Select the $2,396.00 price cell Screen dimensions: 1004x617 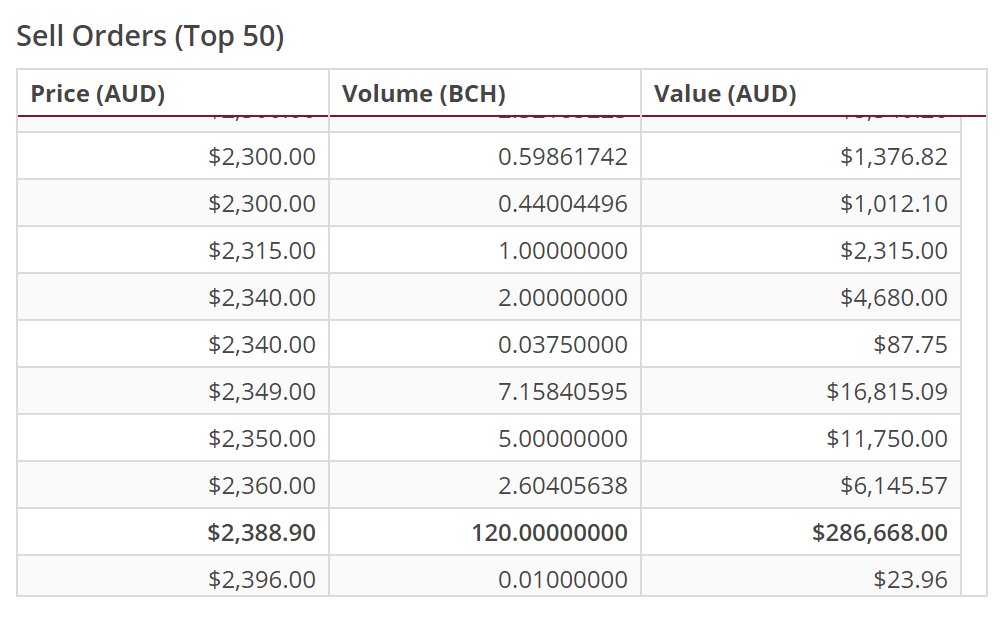pyautogui.click(x=262, y=579)
